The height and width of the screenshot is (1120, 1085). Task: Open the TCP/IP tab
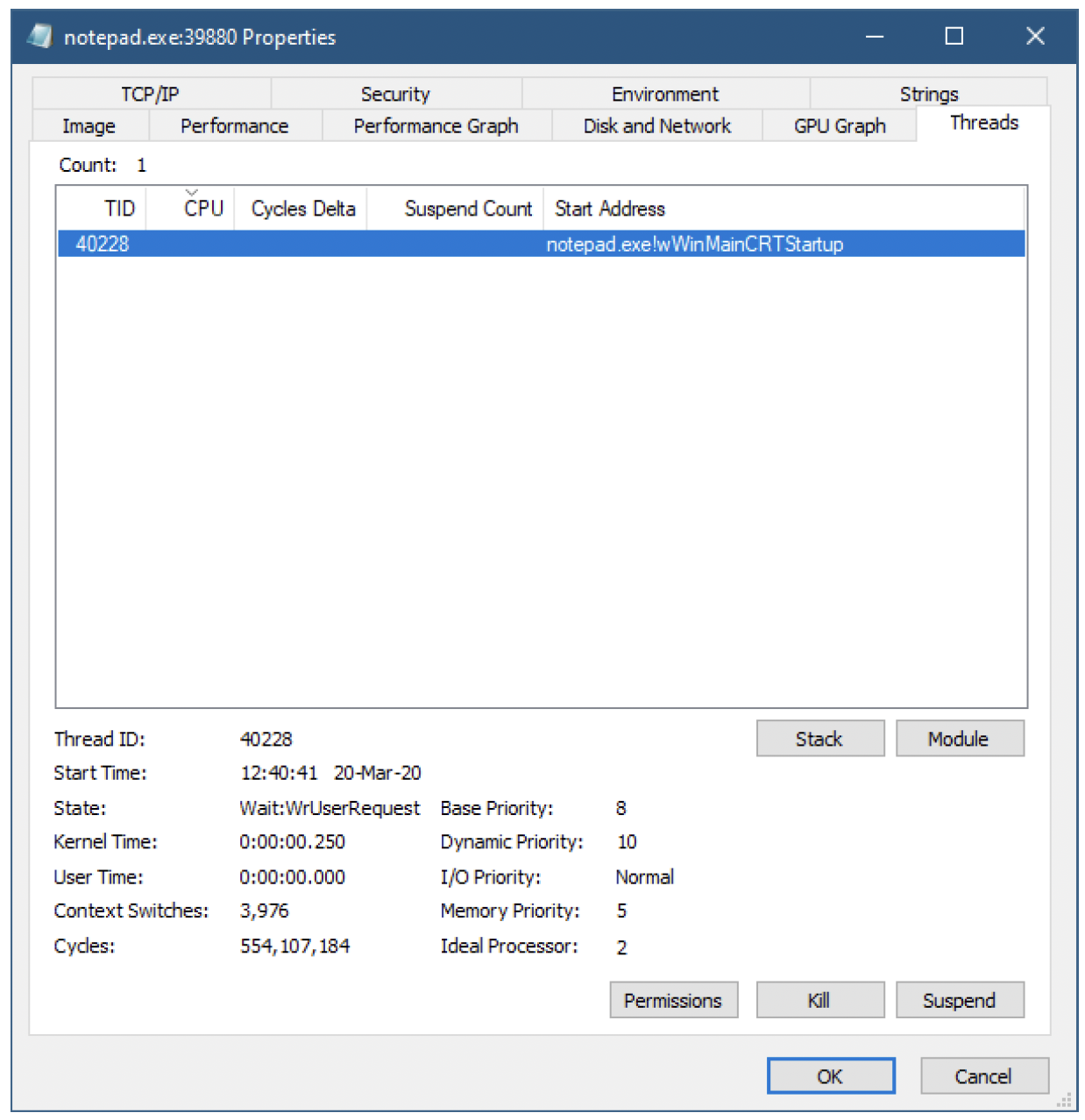151,94
